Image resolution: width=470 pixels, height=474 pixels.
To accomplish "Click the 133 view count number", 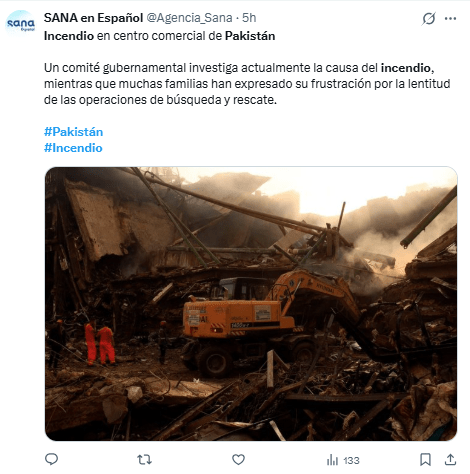I will point(351,461).
